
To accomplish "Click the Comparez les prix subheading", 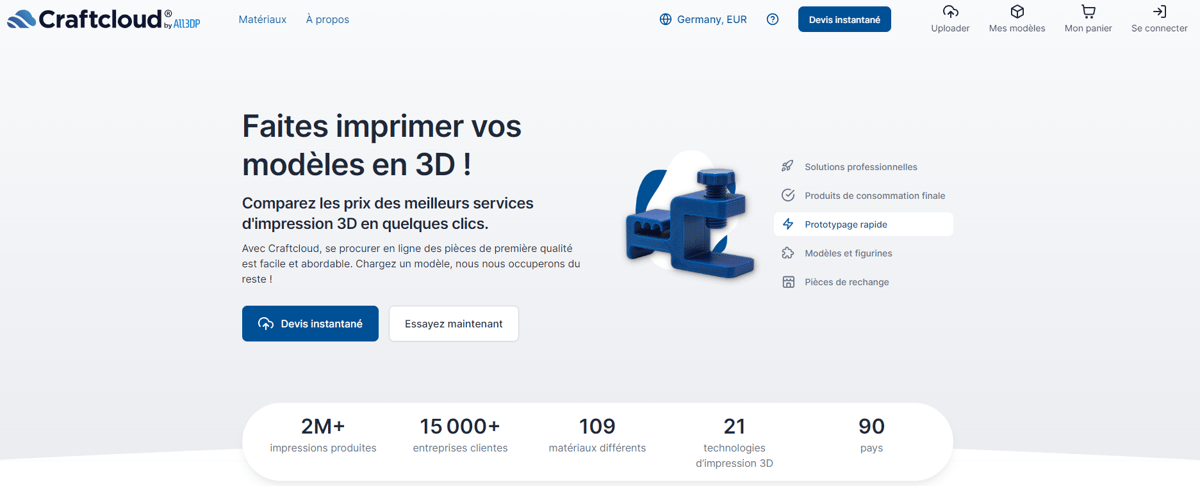I will pyautogui.click(x=388, y=213).
